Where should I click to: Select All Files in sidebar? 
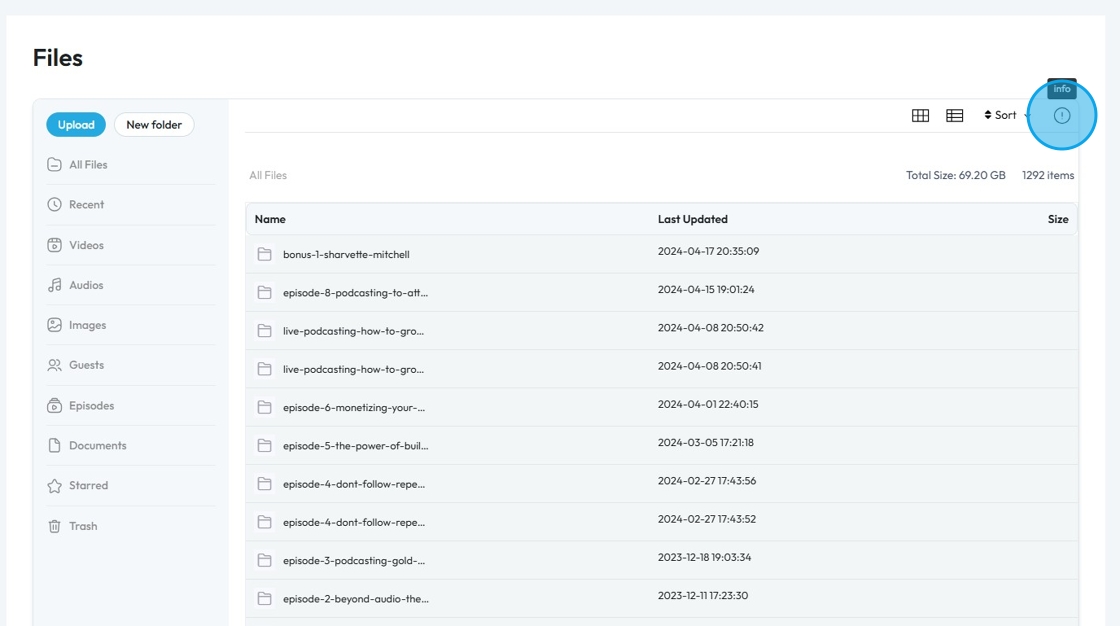(x=87, y=165)
